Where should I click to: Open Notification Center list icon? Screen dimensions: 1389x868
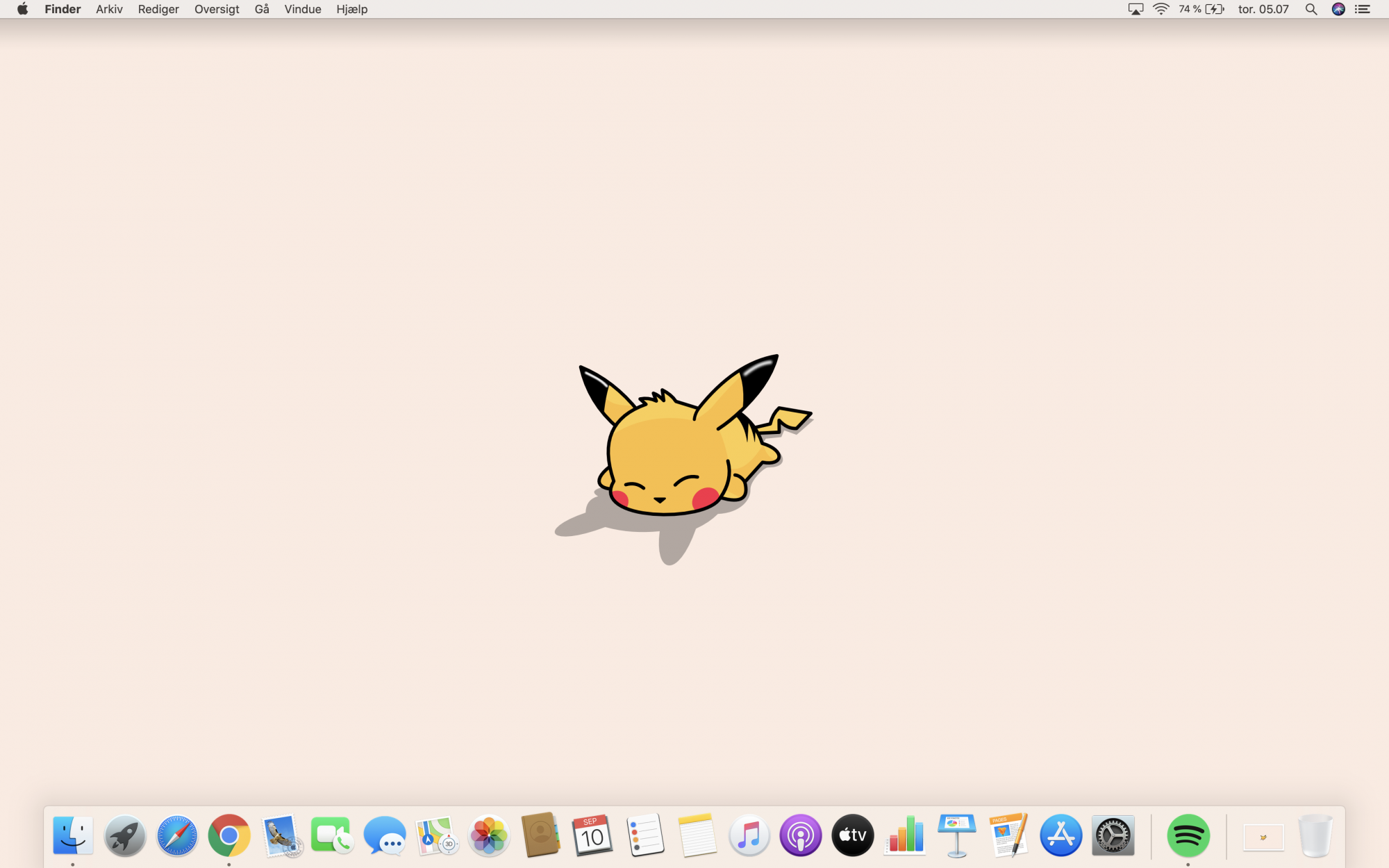[x=1363, y=9]
